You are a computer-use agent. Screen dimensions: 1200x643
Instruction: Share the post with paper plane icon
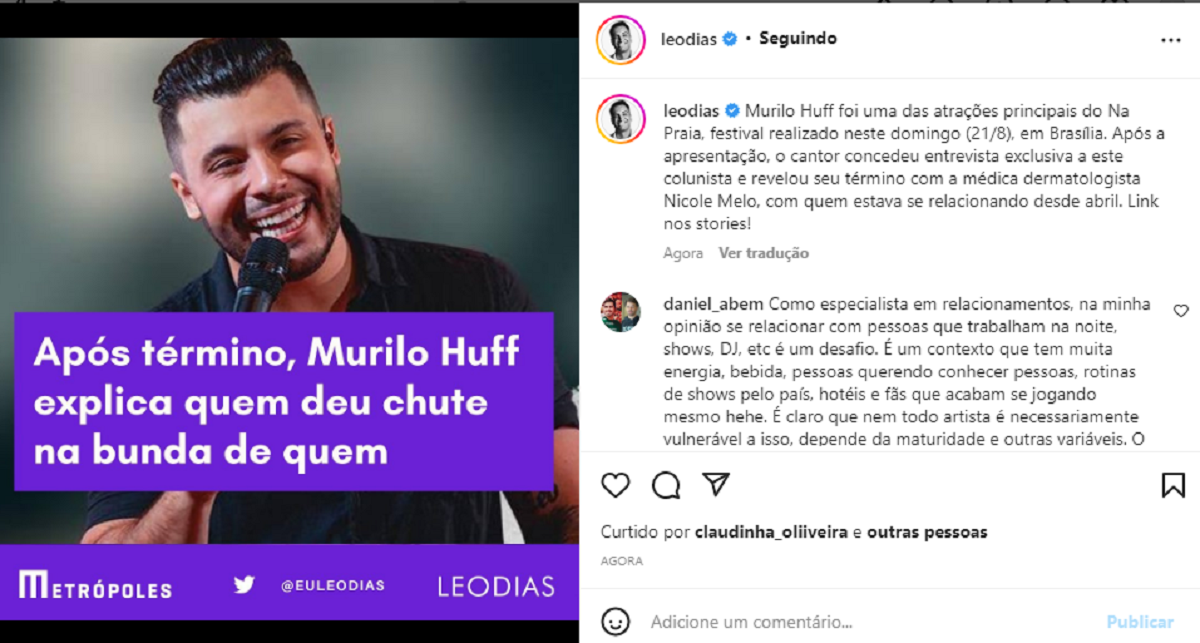point(715,485)
